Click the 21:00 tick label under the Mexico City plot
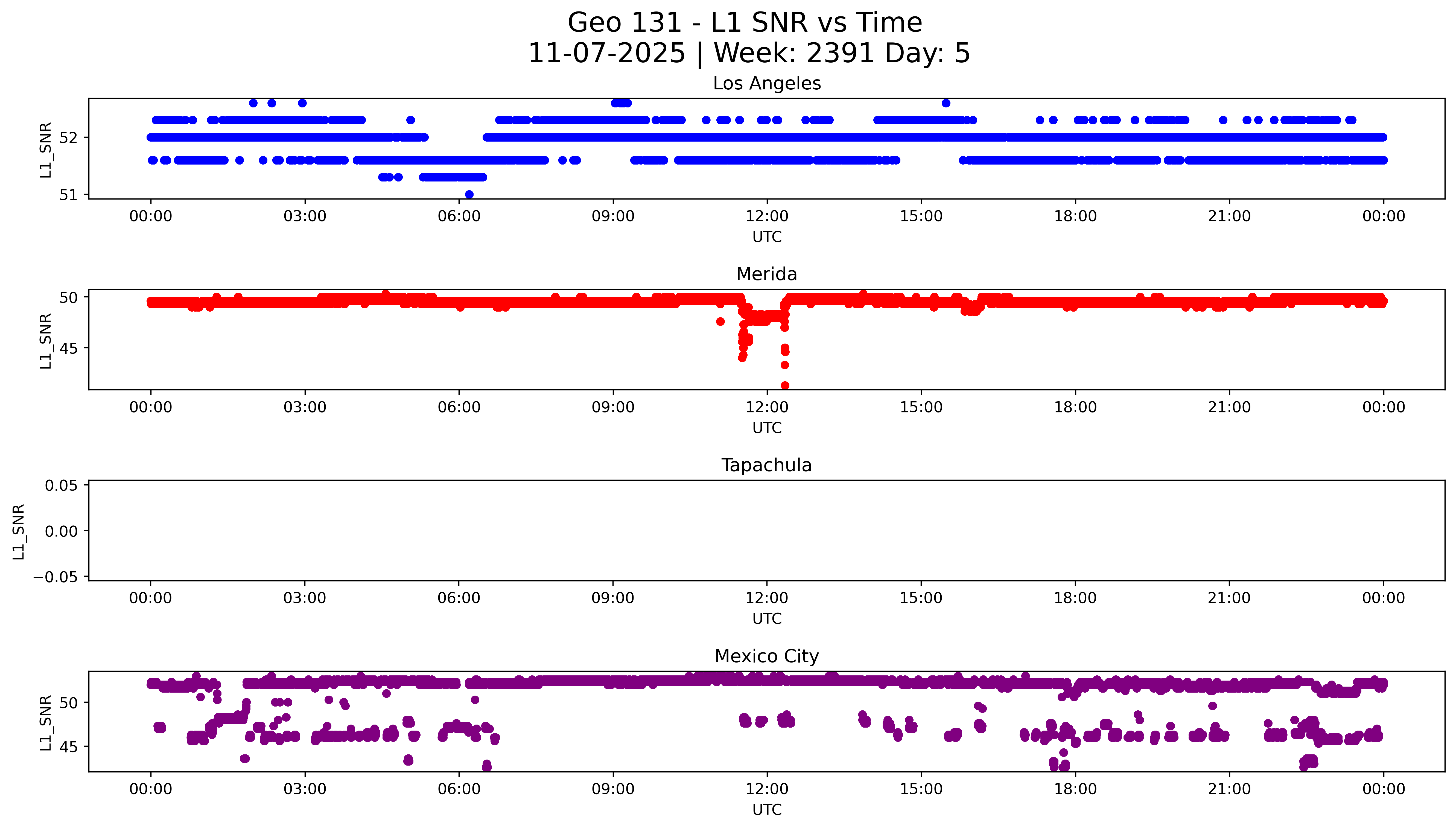 1229,789
